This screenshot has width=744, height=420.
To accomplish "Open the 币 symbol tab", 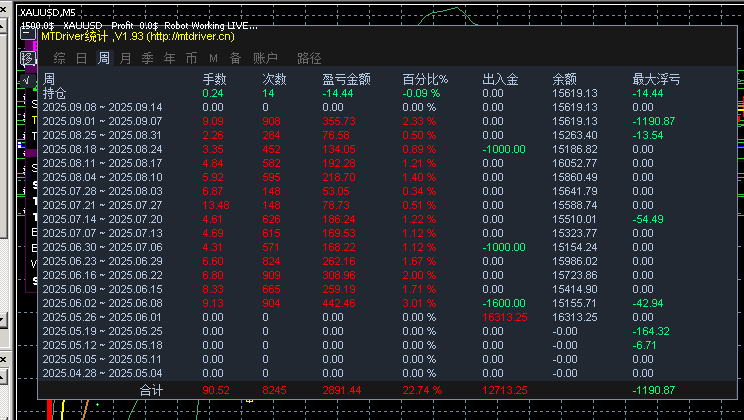I will (191, 58).
